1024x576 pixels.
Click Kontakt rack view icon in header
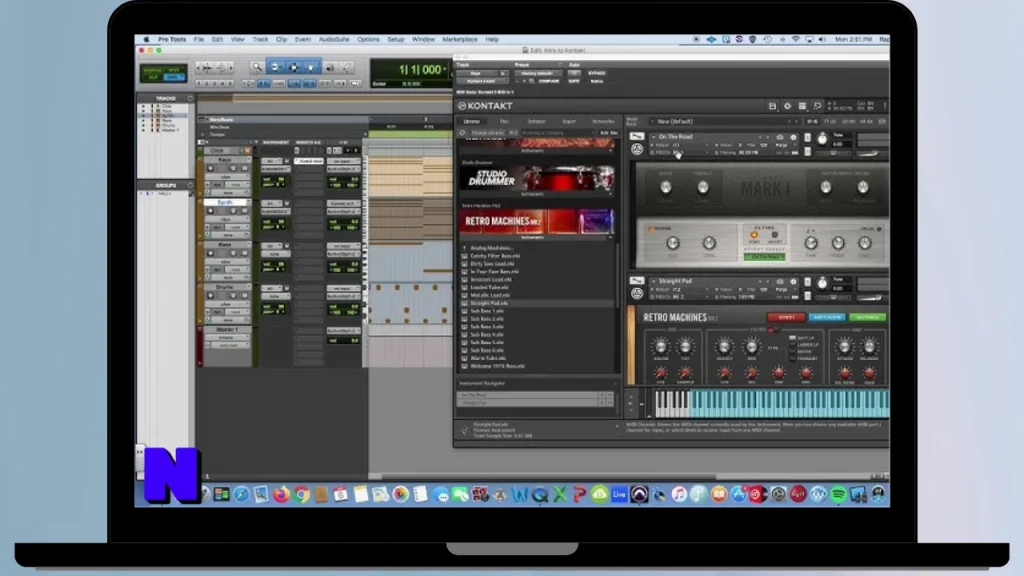(x=803, y=106)
